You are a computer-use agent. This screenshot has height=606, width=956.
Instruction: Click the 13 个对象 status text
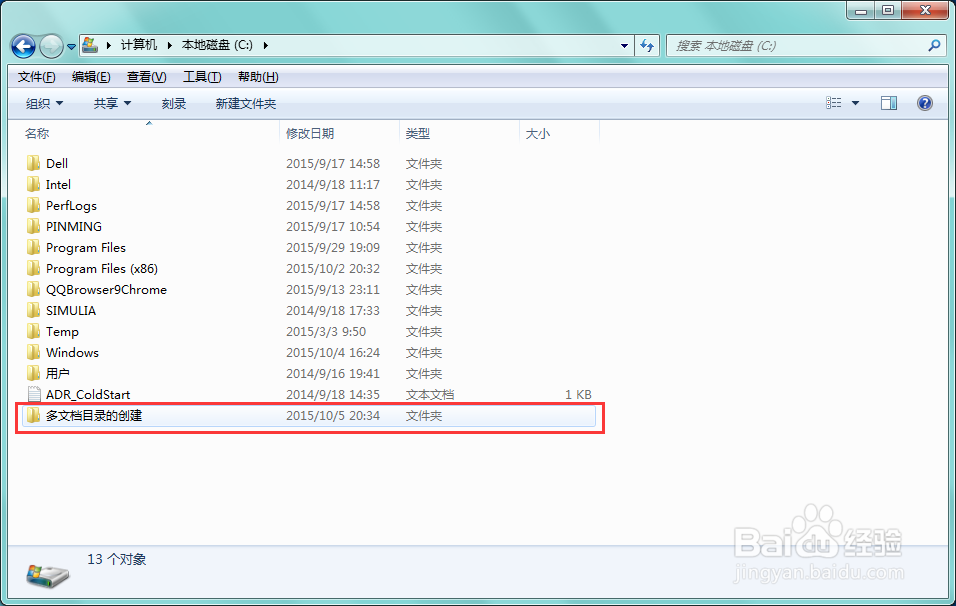pos(116,559)
